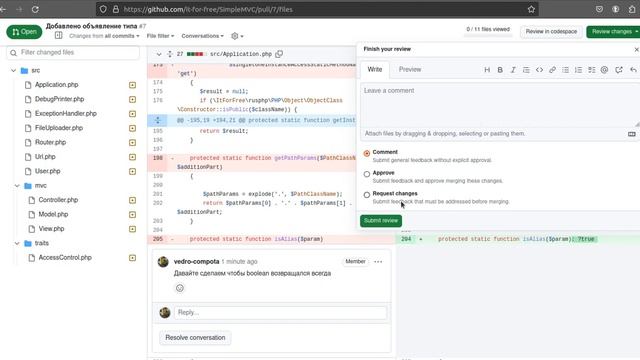This screenshot has width=640, height=360.
Task: Open the Conversations dropdown
Action: coord(202,36)
